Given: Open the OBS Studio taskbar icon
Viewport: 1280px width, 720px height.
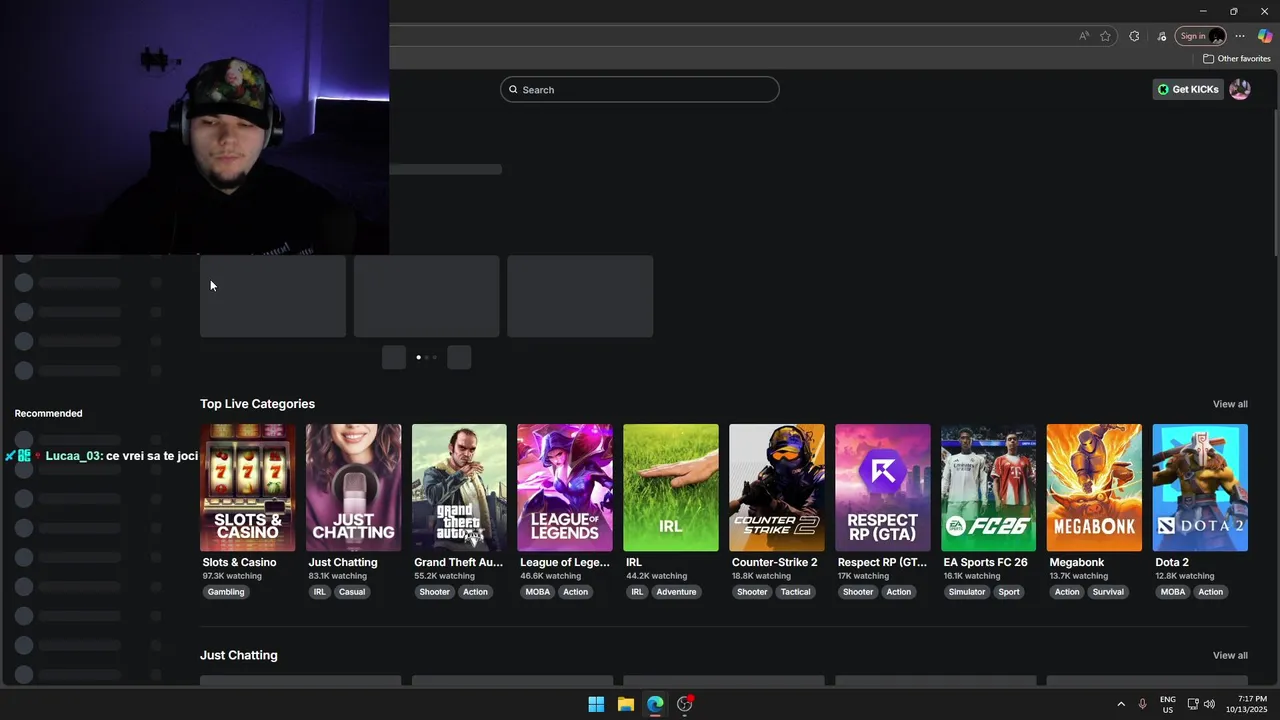Looking at the screenshot, I should pyautogui.click(x=685, y=704).
